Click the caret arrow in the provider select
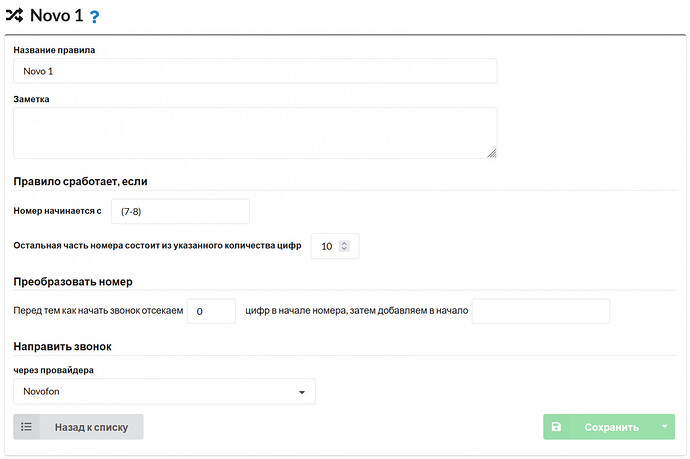The width and height of the screenshot is (690, 459). point(302,392)
